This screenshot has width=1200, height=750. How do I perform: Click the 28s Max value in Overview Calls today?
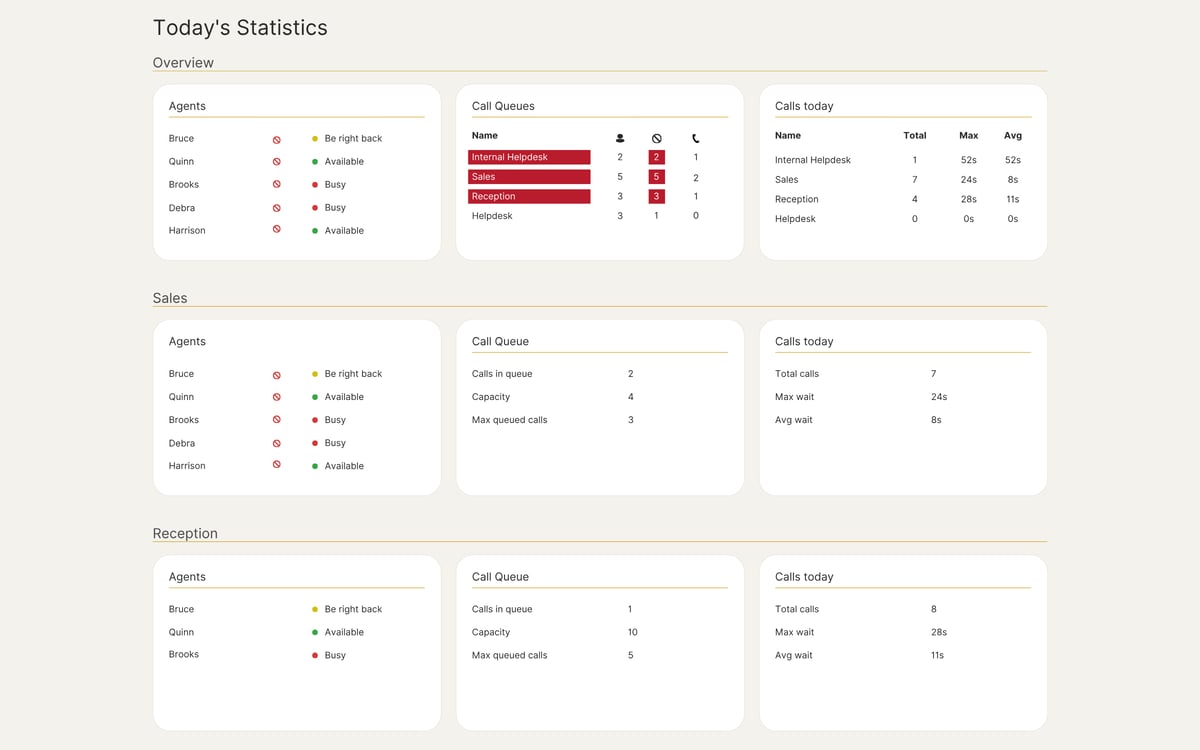(x=969, y=199)
